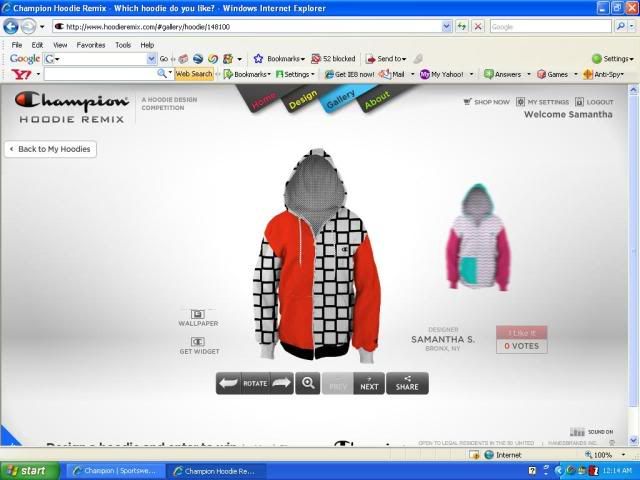Click in the Yahoo search input field
This screenshot has width=640, height=480.
pos(100,74)
